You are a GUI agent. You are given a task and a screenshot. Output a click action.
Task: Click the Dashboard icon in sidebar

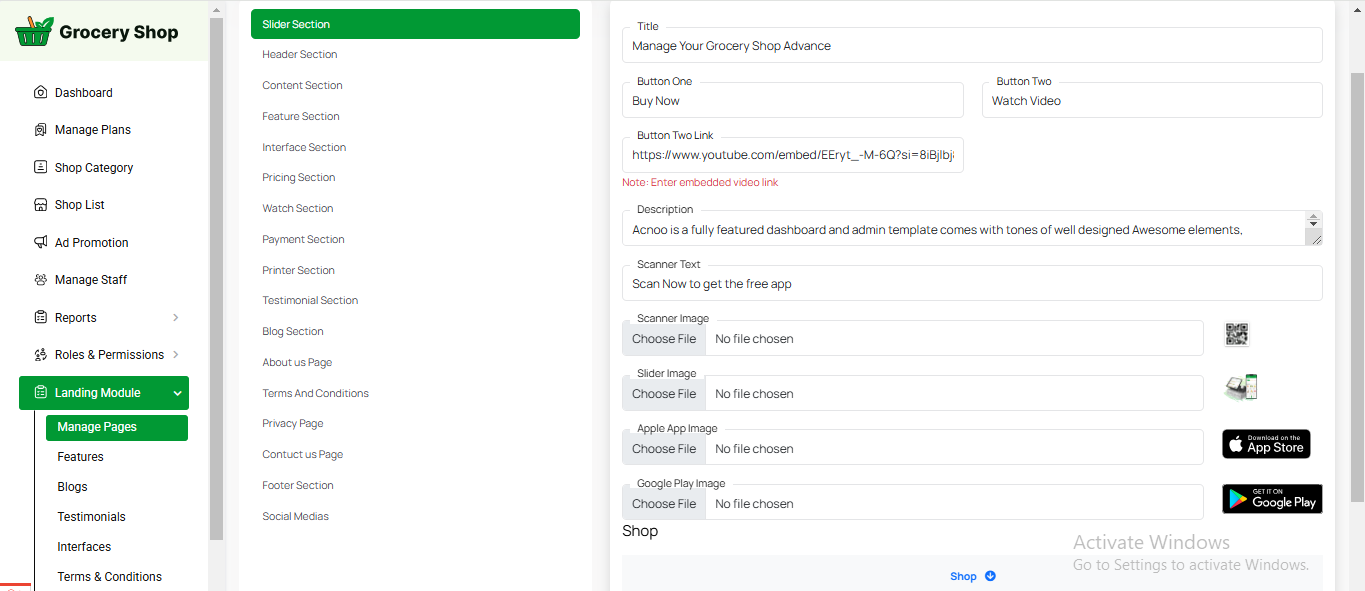[x=40, y=93]
